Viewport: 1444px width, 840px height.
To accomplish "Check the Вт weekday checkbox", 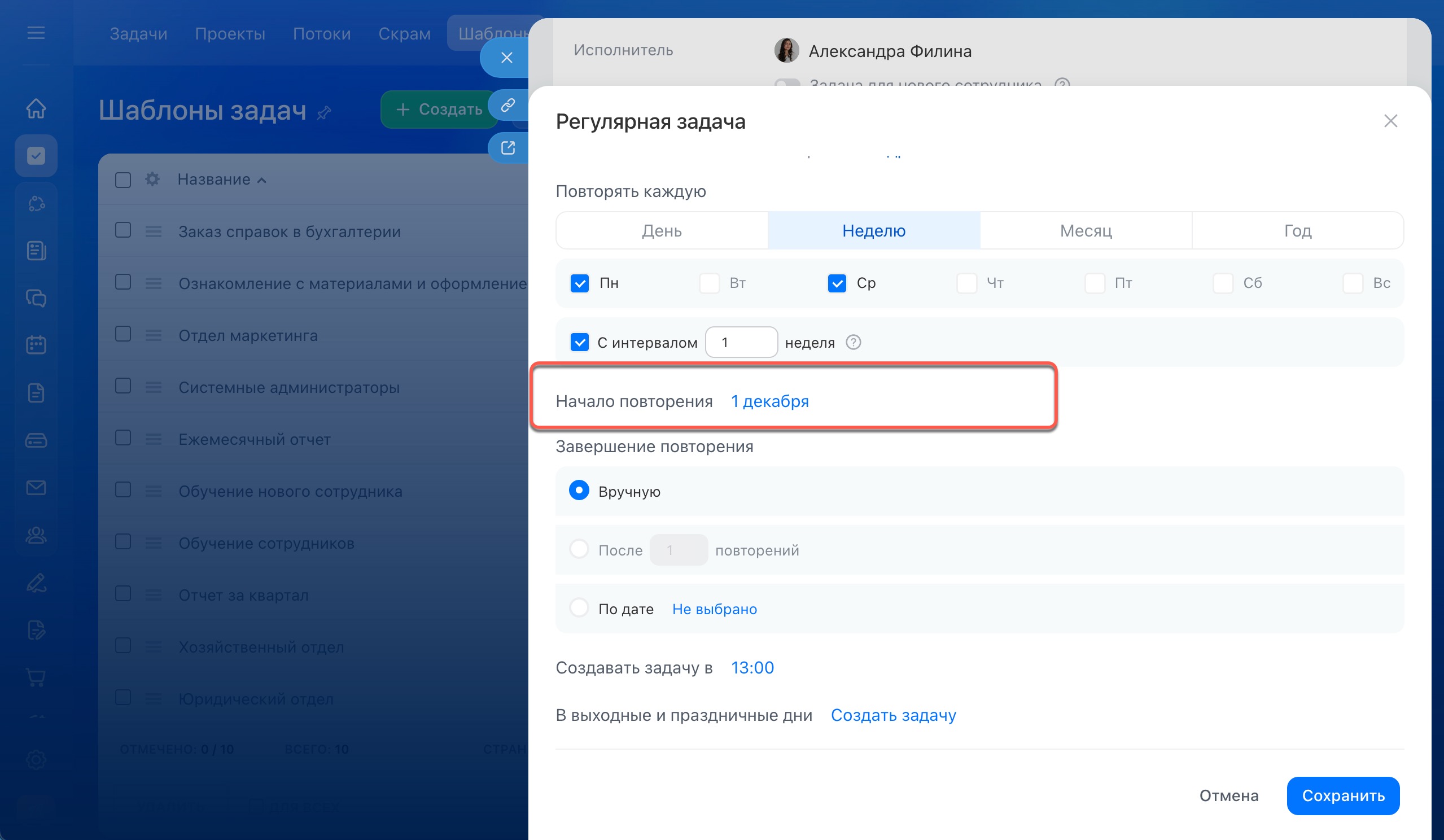I will tap(709, 283).
